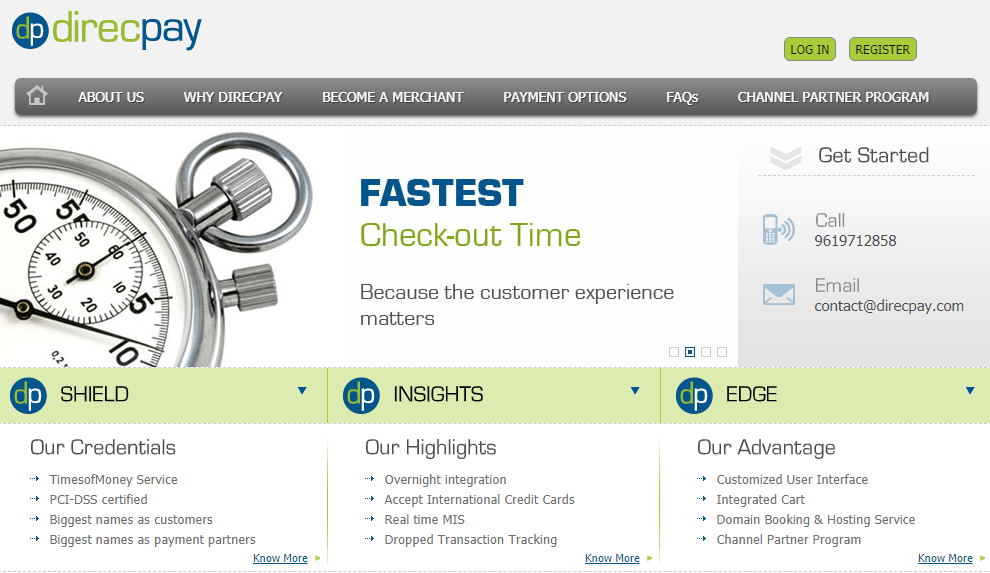Click Biggest names as payment partners
This screenshot has width=990, height=573.
(x=153, y=540)
